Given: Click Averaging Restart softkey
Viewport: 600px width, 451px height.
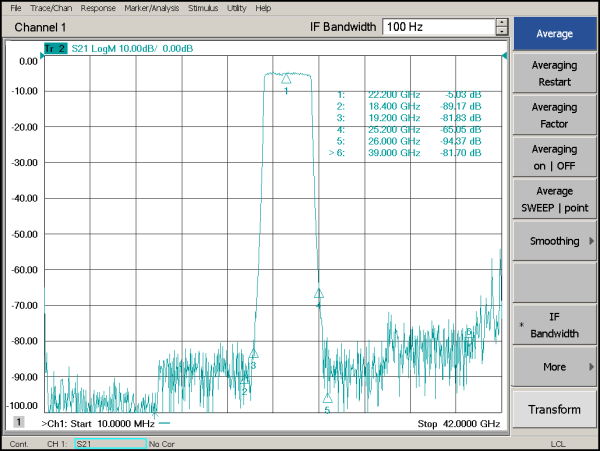Looking at the screenshot, I should (x=554, y=73).
